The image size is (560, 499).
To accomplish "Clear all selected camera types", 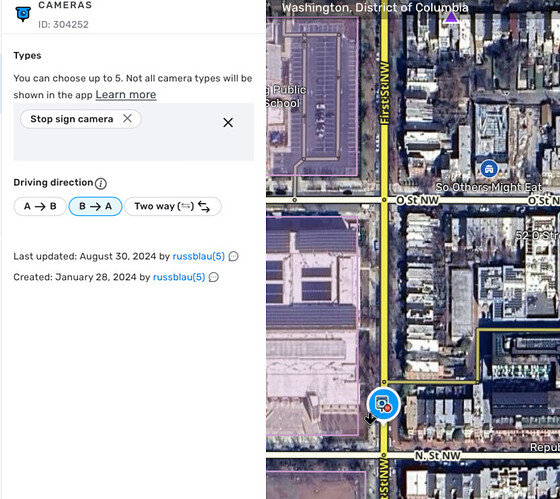I will coord(228,123).
